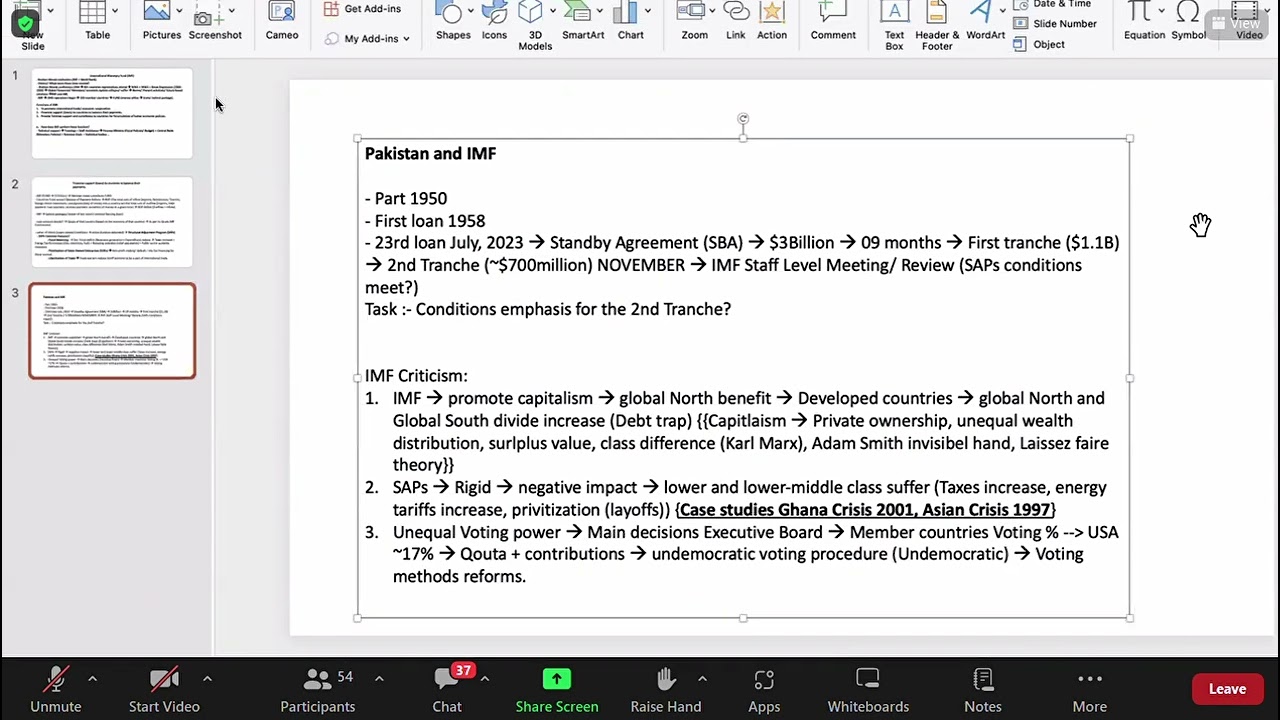
Task: Insert an Object
Action: click(x=1039, y=45)
